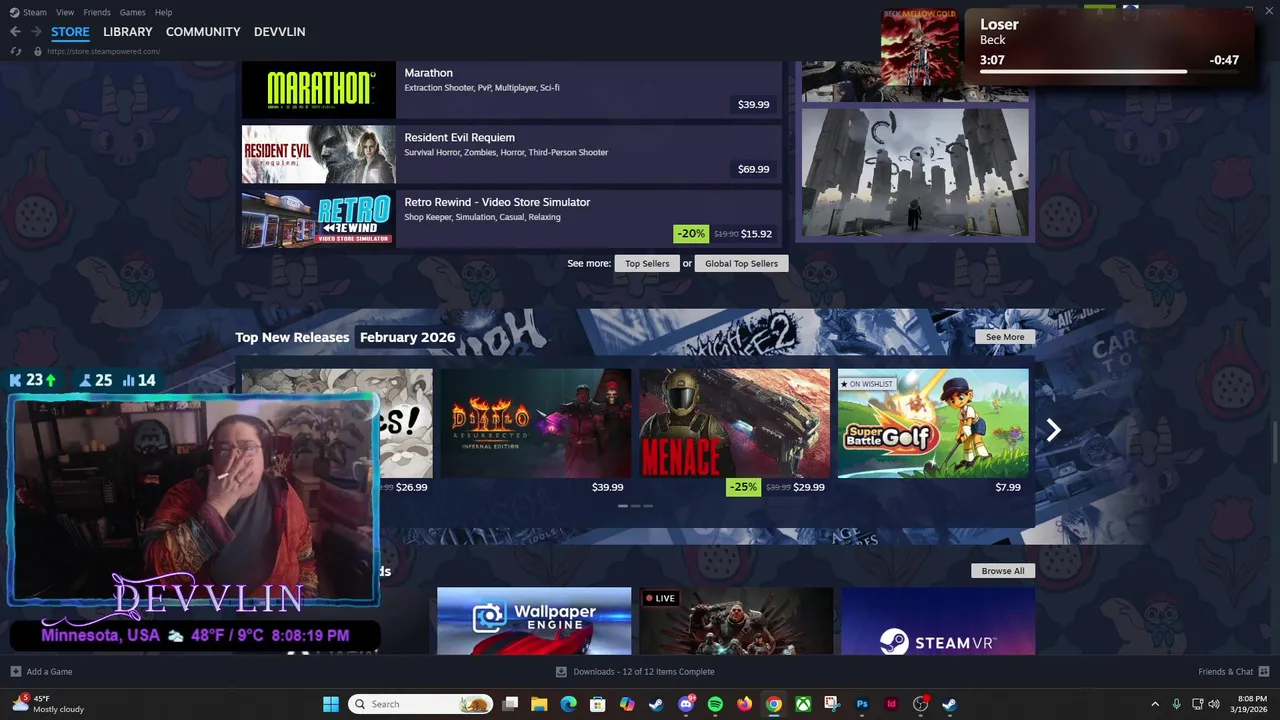The height and width of the screenshot is (720, 1280).
Task: Open the Games menu
Action: click(132, 12)
